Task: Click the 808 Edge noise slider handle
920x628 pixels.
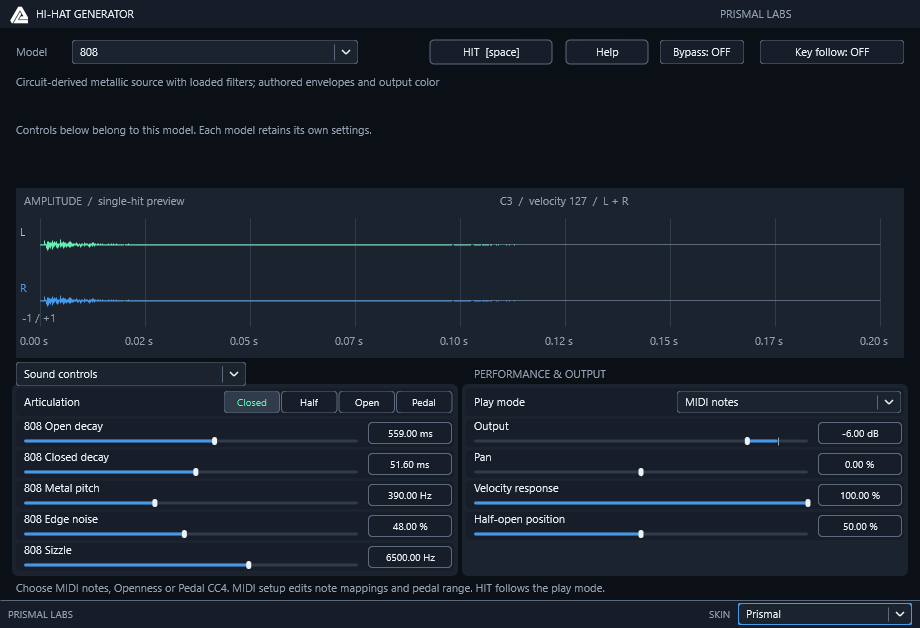Action: pyautogui.click(x=184, y=534)
